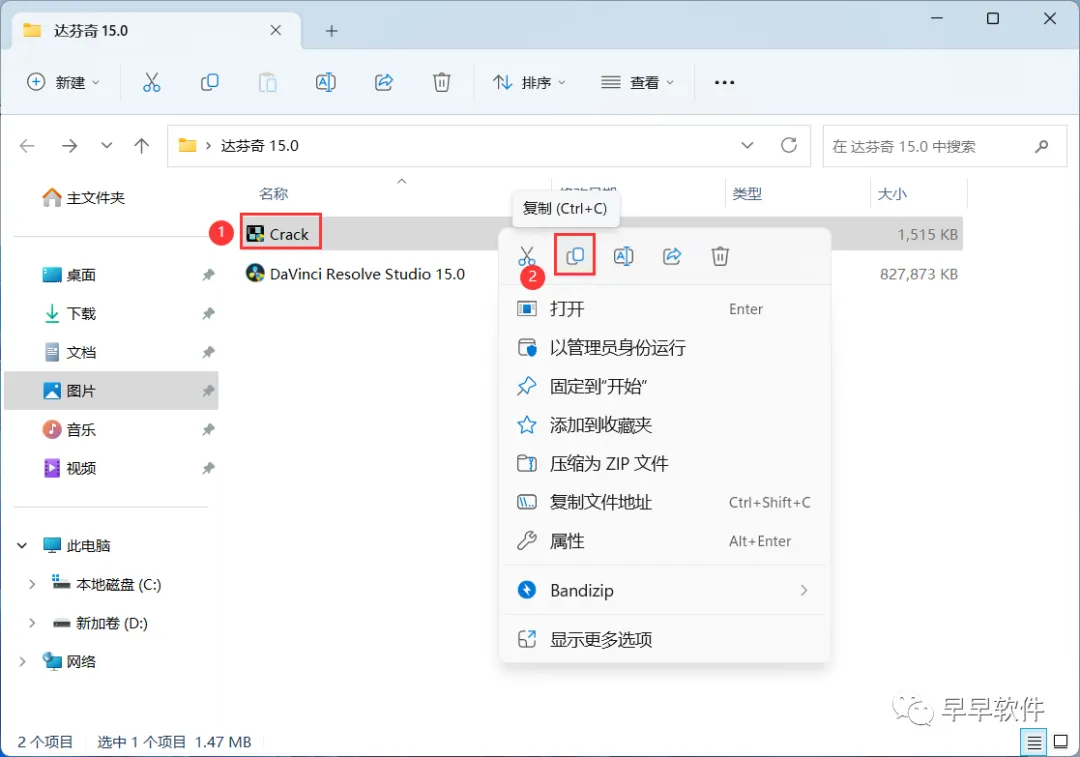The image size is (1080, 757).
Task: Click the Cut scissors icon in the context menu
Action: 526,256
